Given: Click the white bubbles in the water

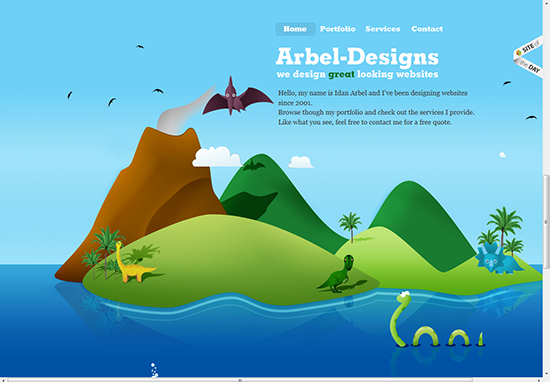Looking at the screenshot, I should (154, 370).
